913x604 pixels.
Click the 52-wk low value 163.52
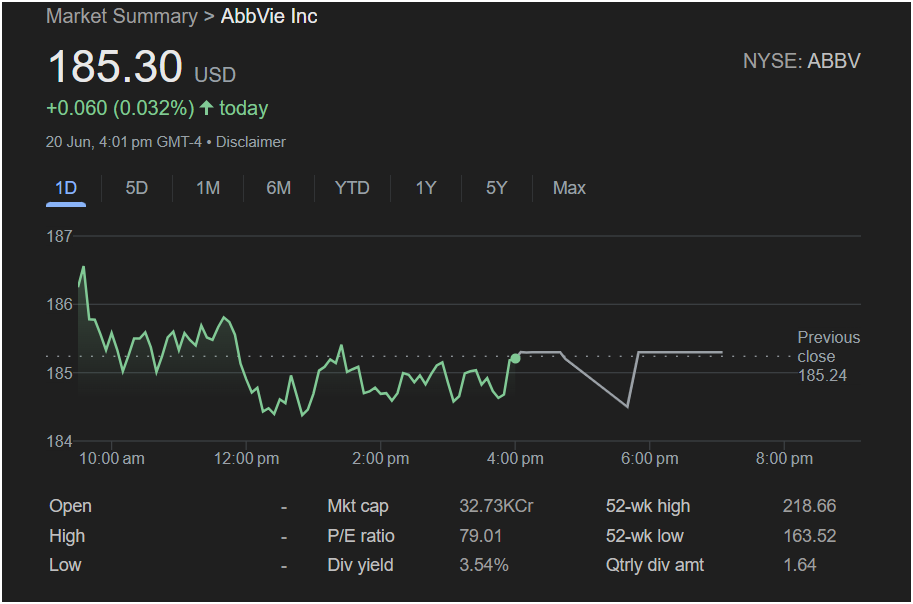tap(809, 536)
